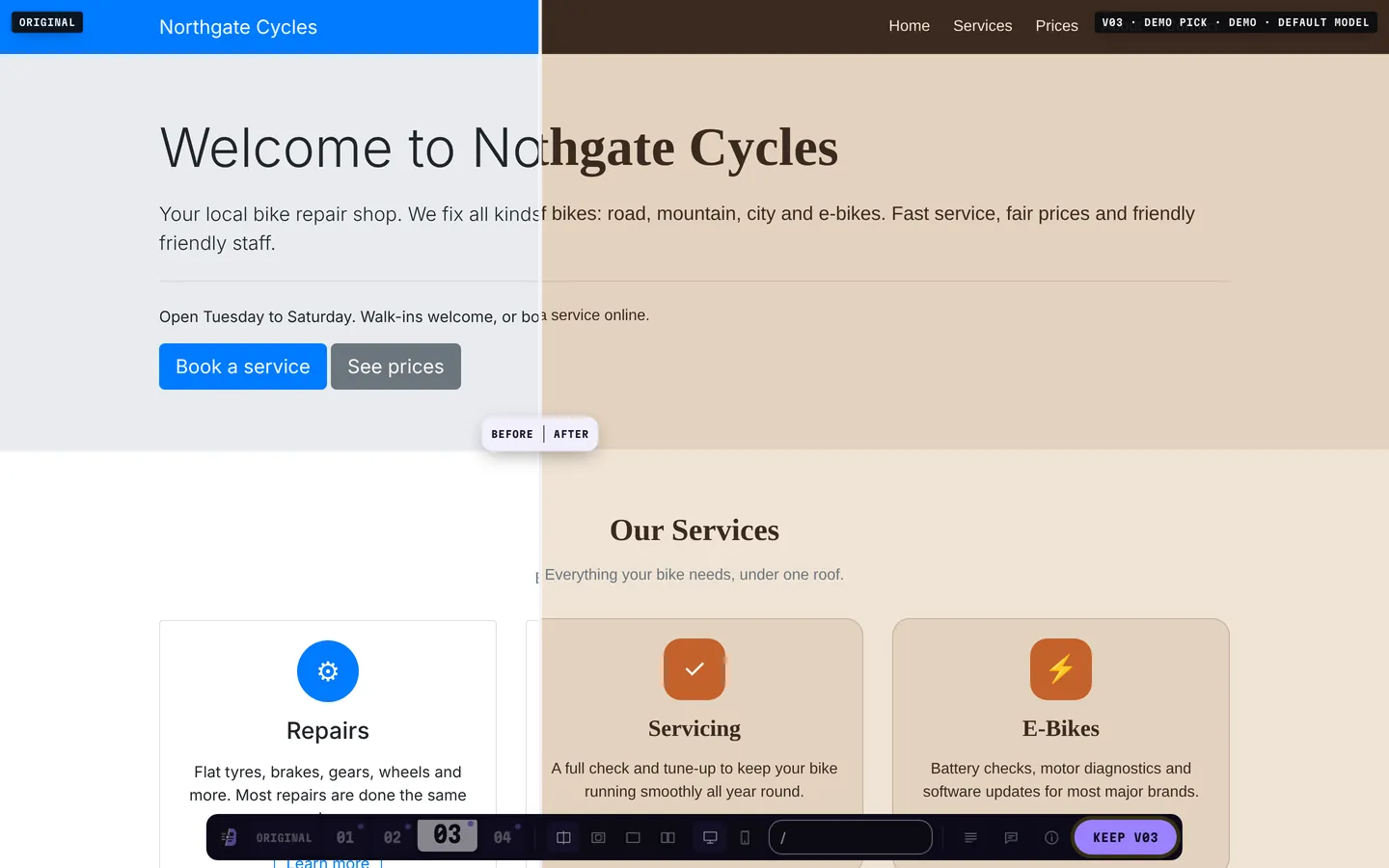
Task: Switch to the ORIGINAL version tab
Action: (x=284, y=837)
